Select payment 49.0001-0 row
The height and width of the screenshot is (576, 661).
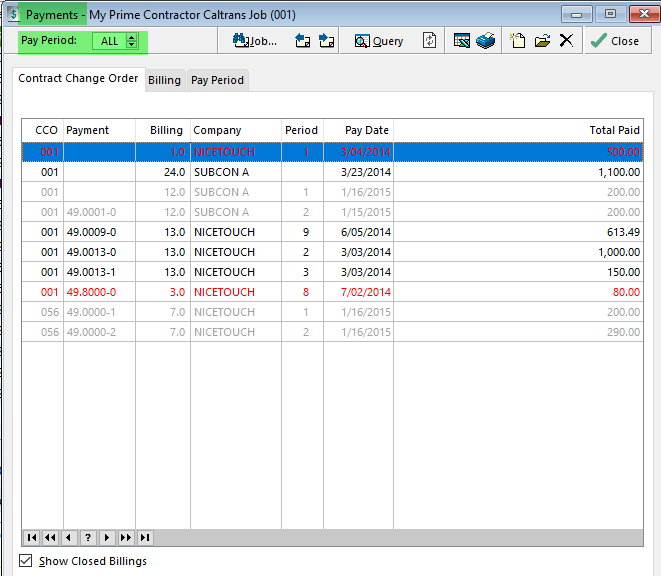point(332,212)
